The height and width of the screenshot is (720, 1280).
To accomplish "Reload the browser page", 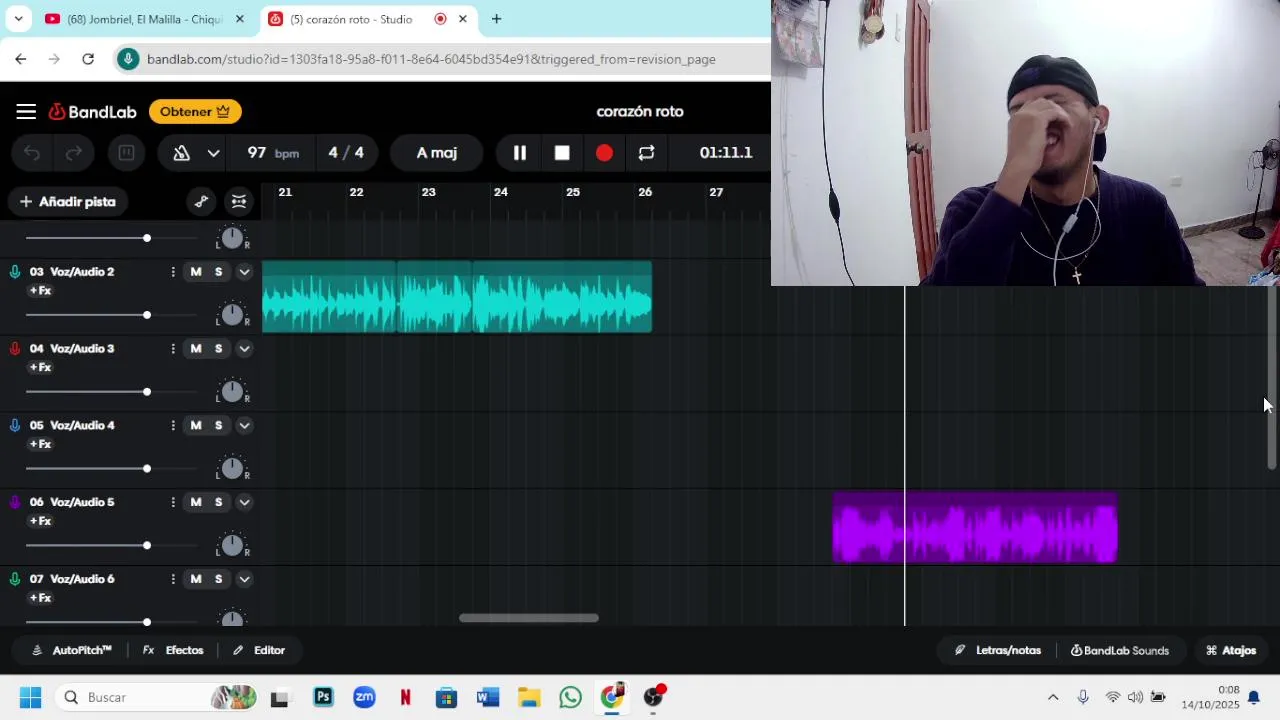I will (88, 59).
